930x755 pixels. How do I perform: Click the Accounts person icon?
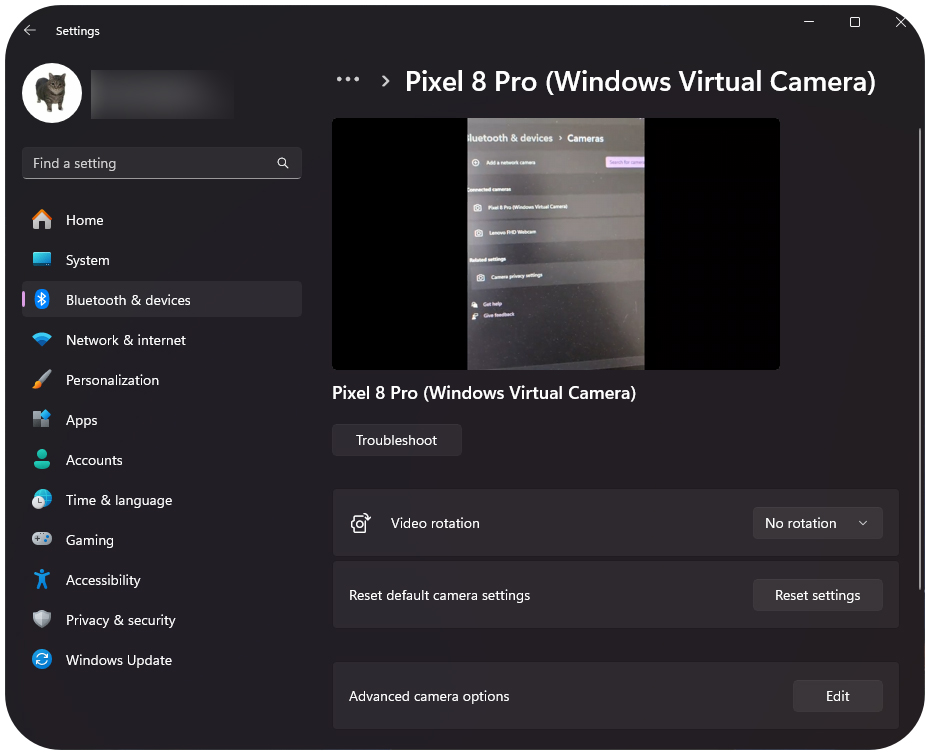click(x=42, y=460)
